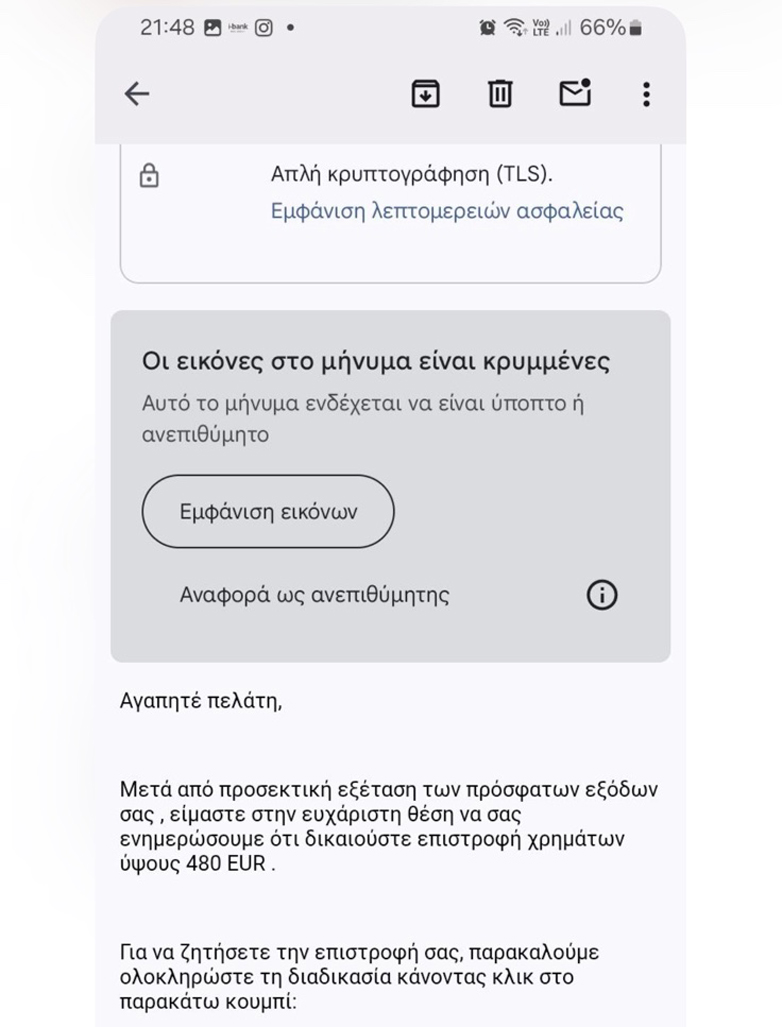Delete email with trash can icon
The width and height of the screenshot is (782, 1027).
pyautogui.click(x=500, y=94)
